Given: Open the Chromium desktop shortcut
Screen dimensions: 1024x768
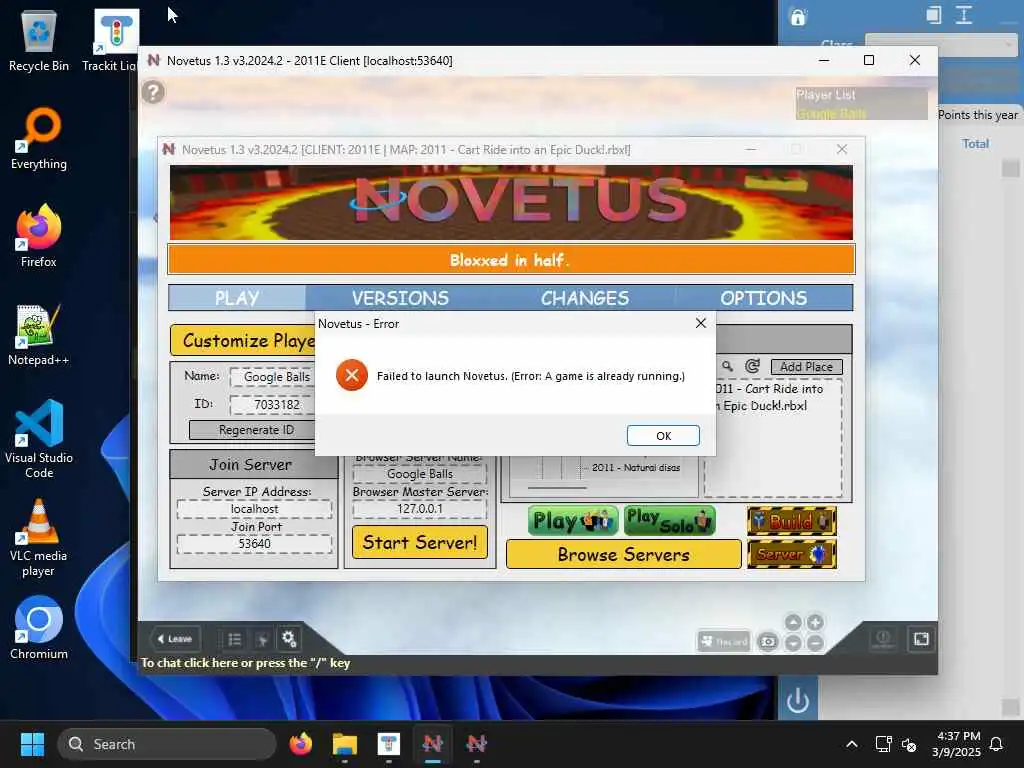Looking at the screenshot, I should coord(39,628).
